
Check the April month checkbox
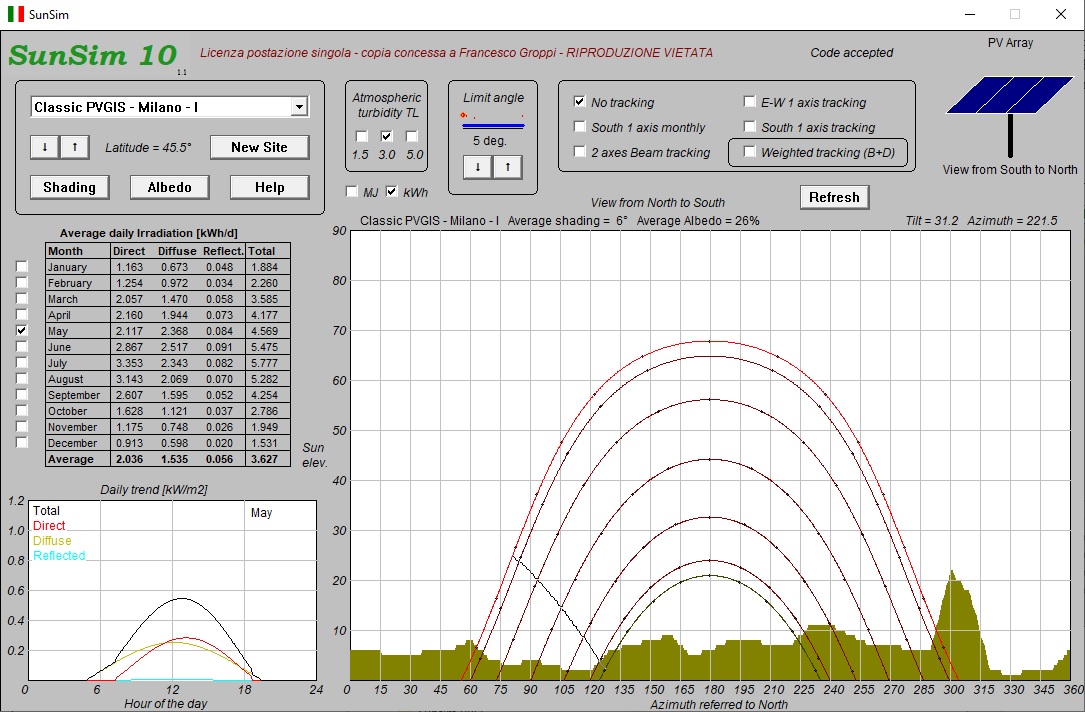tap(22, 314)
